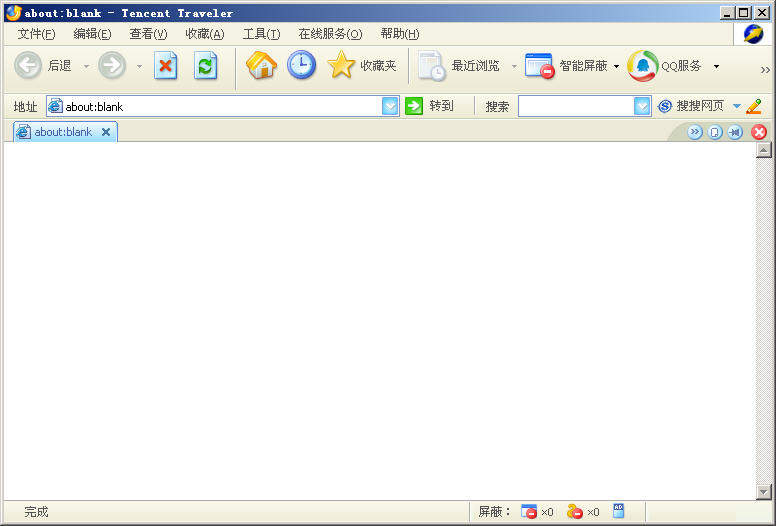The width and height of the screenshot is (776, 526).
Task: Refresh the page with green arrows icon
Action: click(205, 65)
